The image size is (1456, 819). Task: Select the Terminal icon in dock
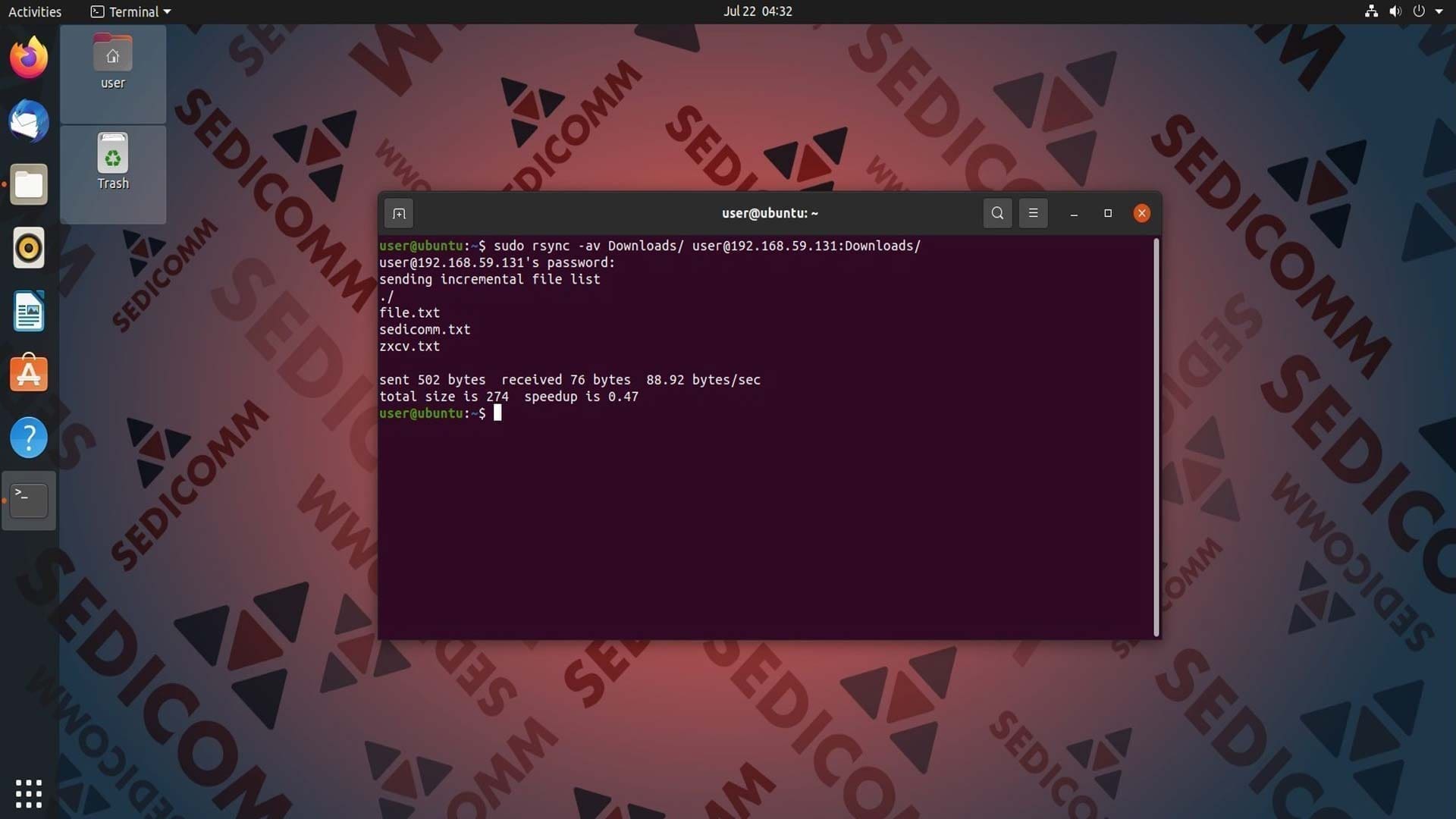point(29,500)
